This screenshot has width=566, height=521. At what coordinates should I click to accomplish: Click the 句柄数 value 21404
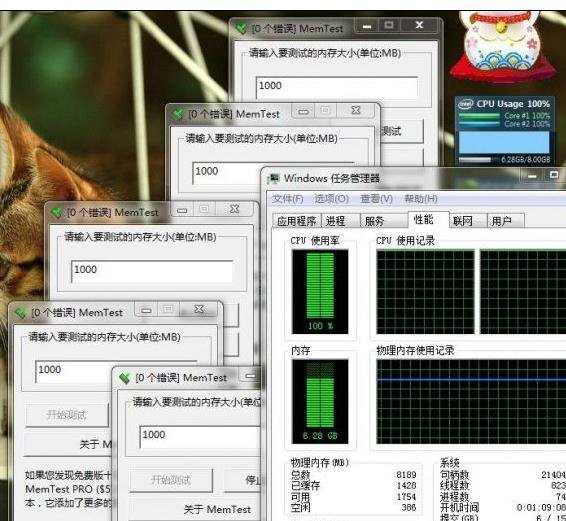coord(553,474)
